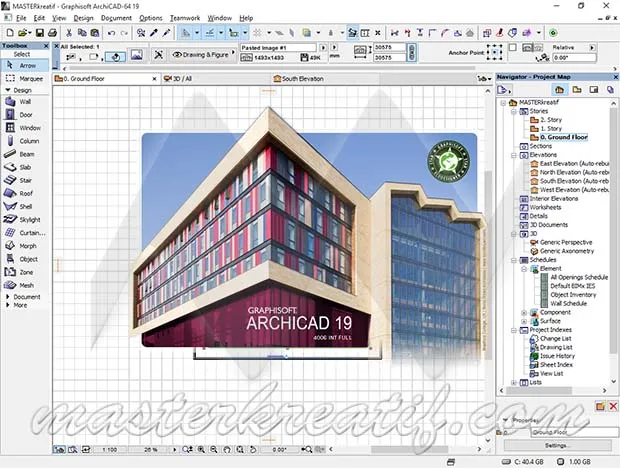
Task: Click the Zoom In magnifier icon
Action: pos(201,449)
